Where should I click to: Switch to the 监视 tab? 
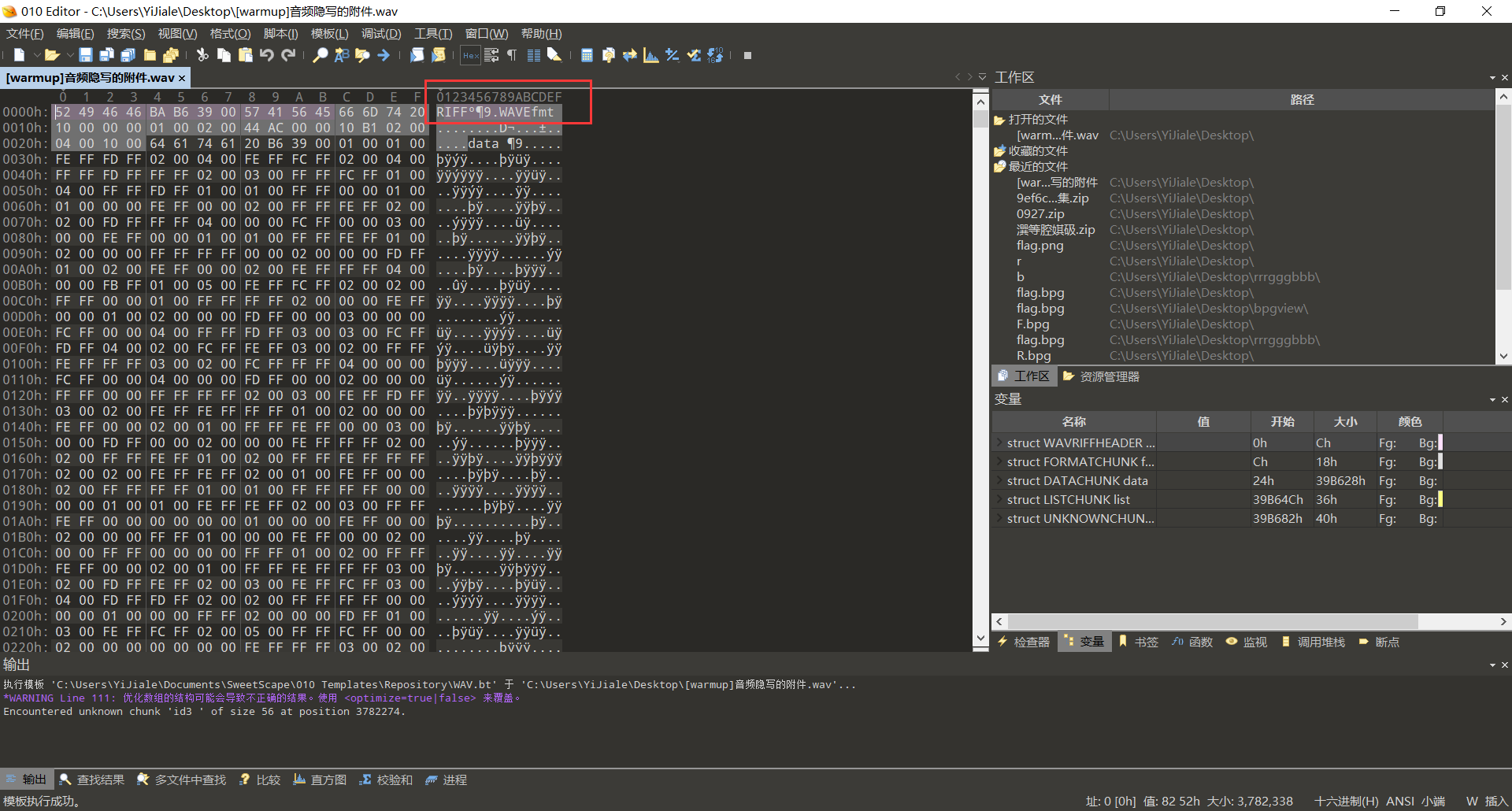[x=1247, y=642]
